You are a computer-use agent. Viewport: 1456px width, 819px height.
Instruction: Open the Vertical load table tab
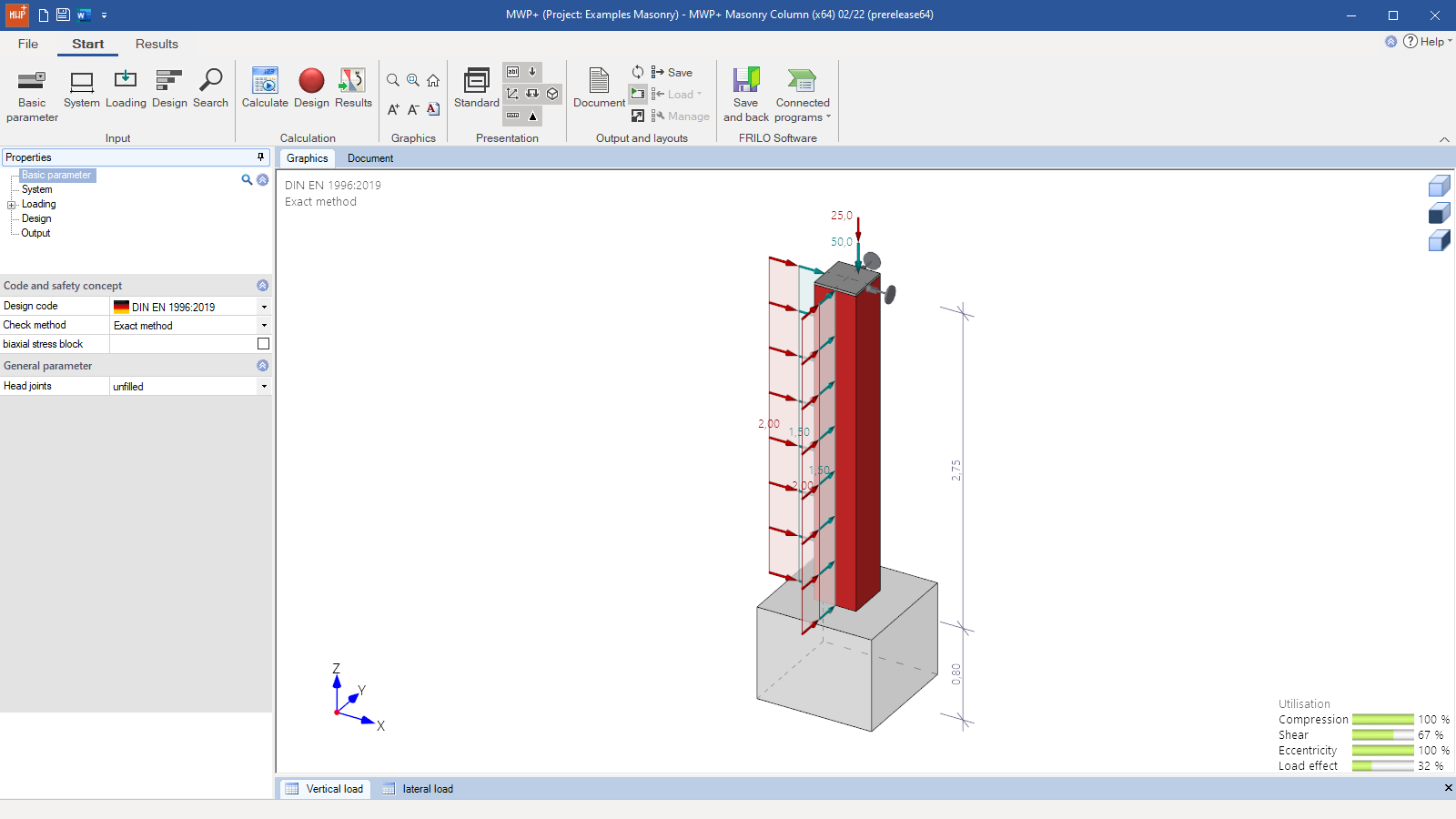pos(324,789)
